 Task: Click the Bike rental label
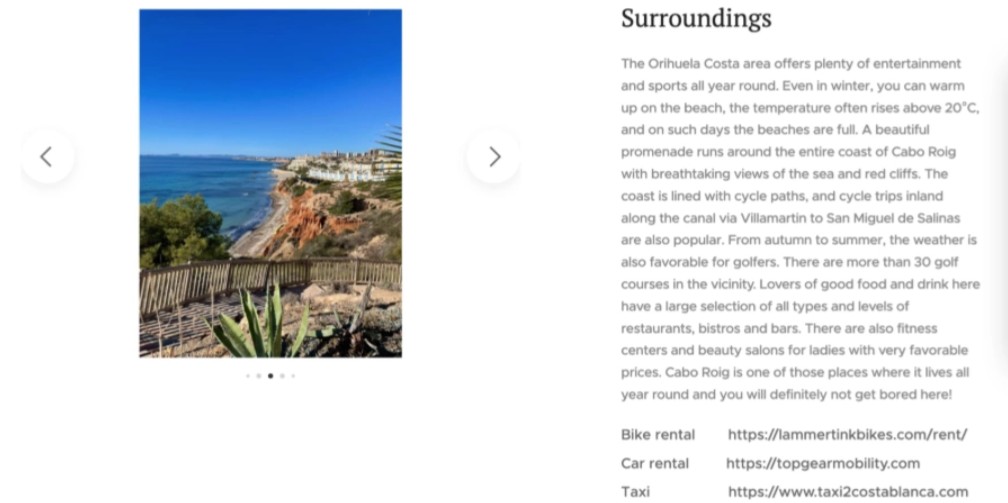658,435
